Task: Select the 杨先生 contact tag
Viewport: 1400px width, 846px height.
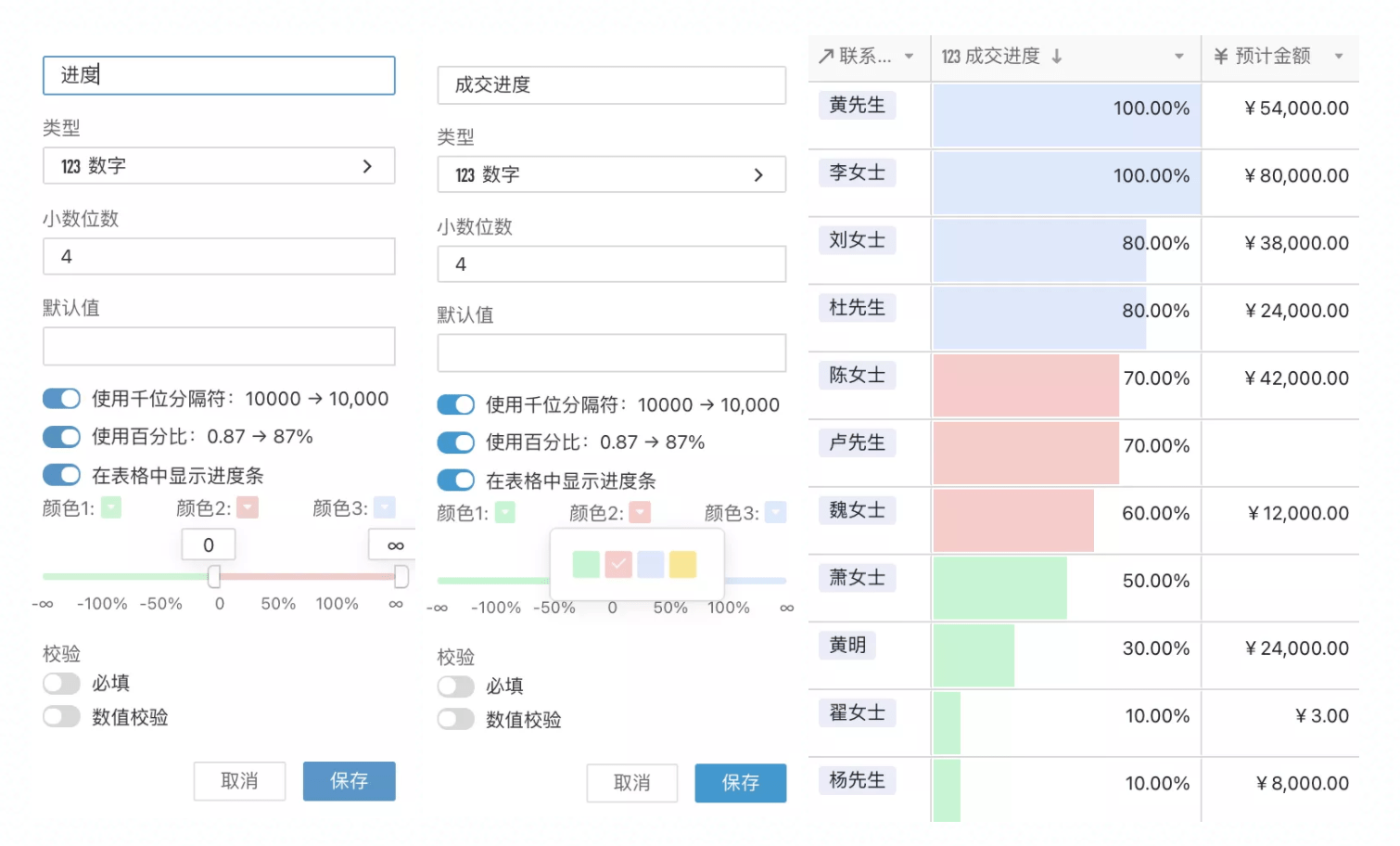Action: [858, 780]
